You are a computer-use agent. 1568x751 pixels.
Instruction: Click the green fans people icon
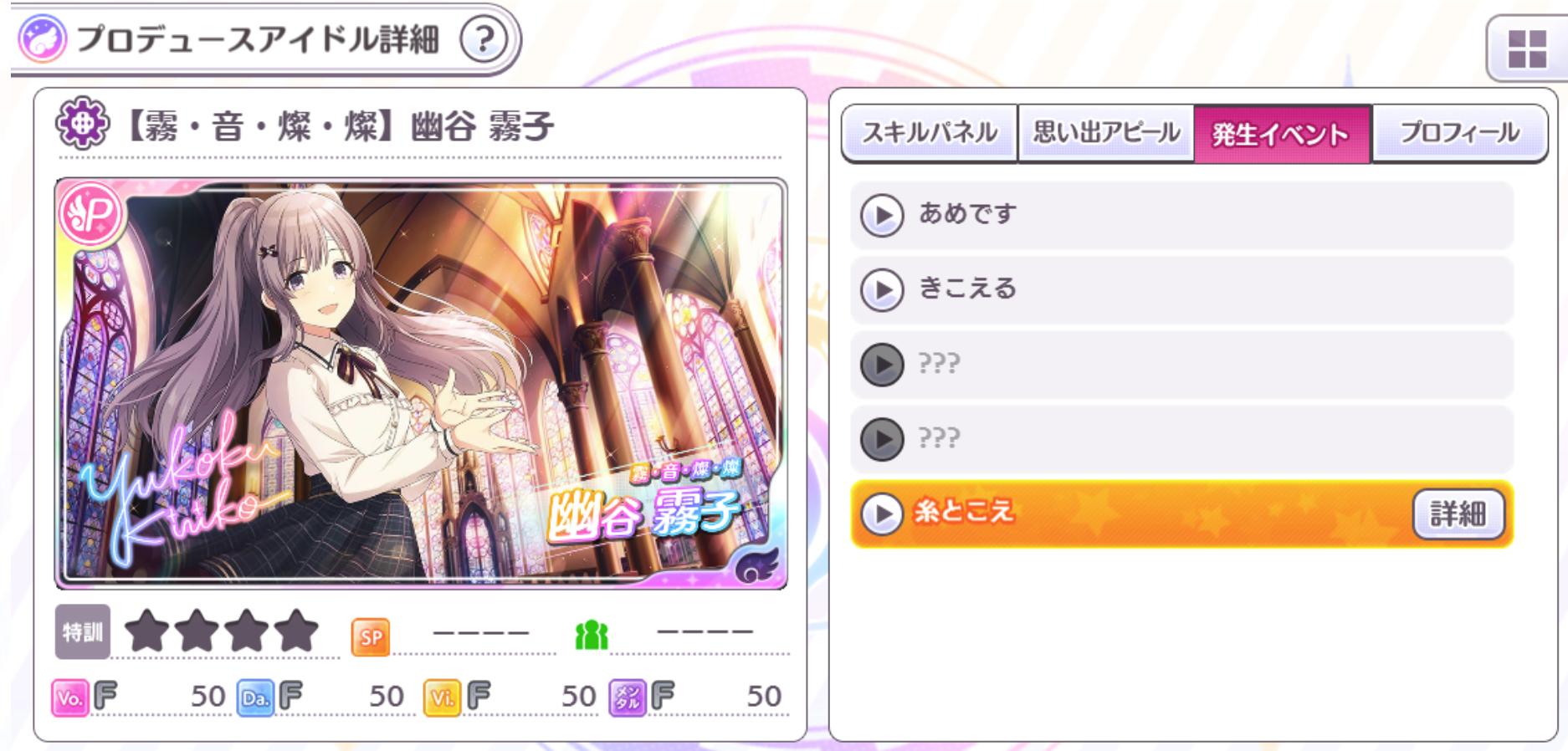[x=591, y=636]
